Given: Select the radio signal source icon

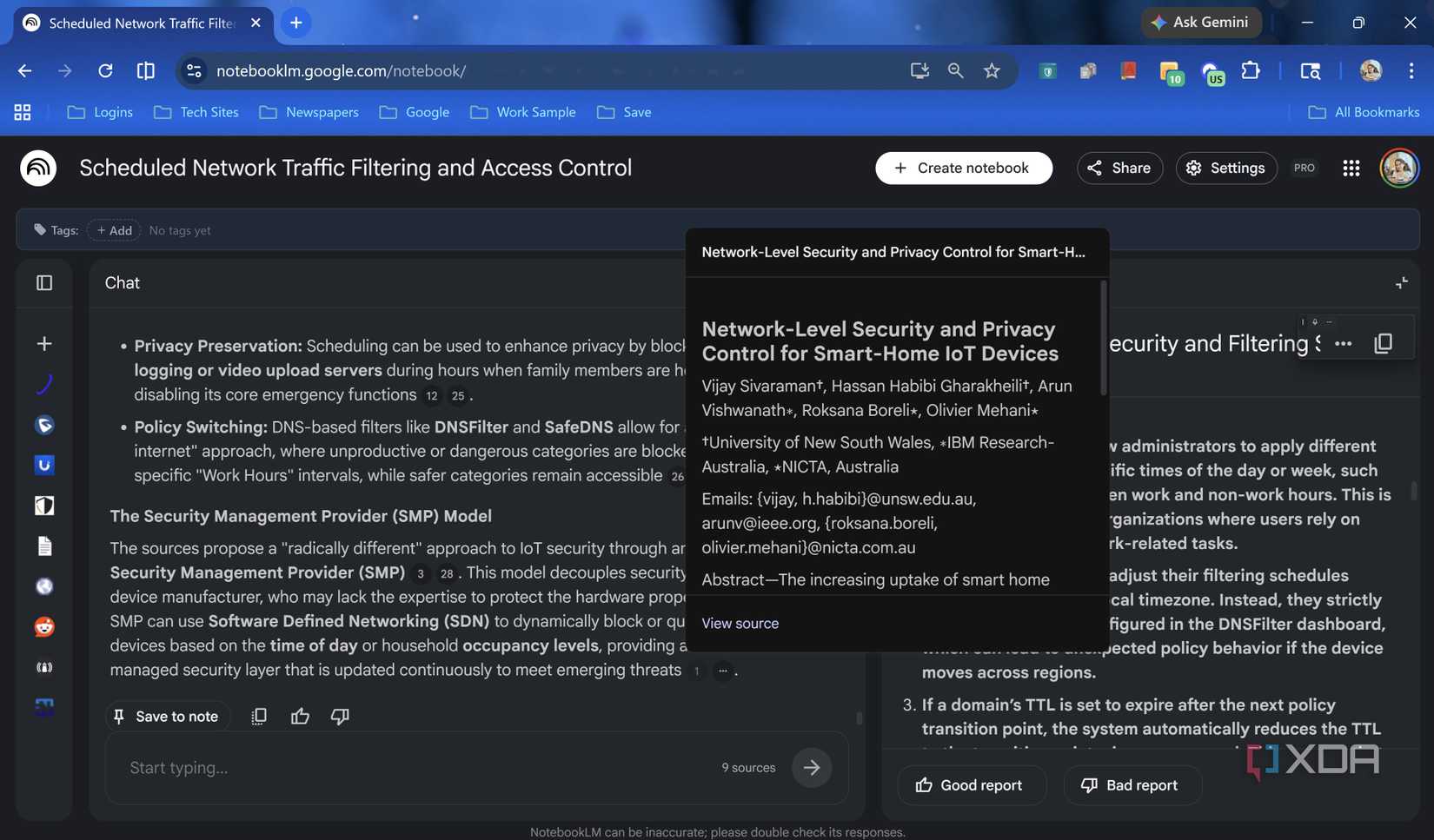Looking at the screenshot, I should pos(44,667).
